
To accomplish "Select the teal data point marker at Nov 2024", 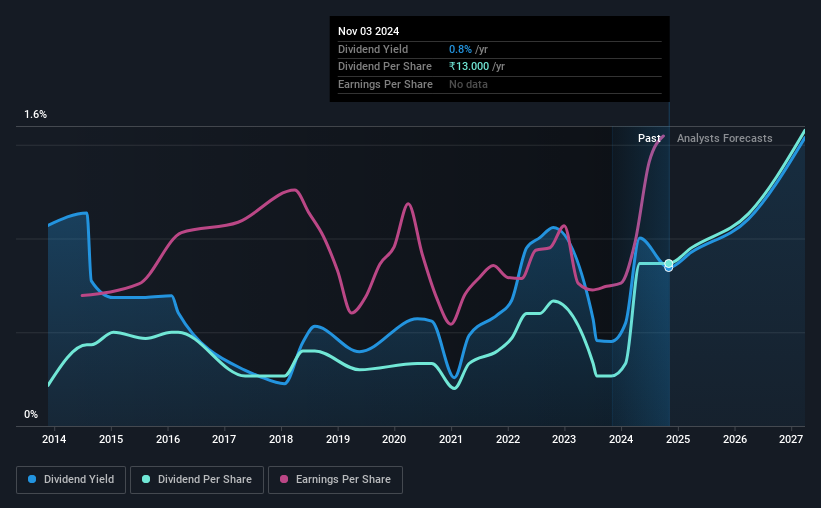I will click(x=669, y=263).
